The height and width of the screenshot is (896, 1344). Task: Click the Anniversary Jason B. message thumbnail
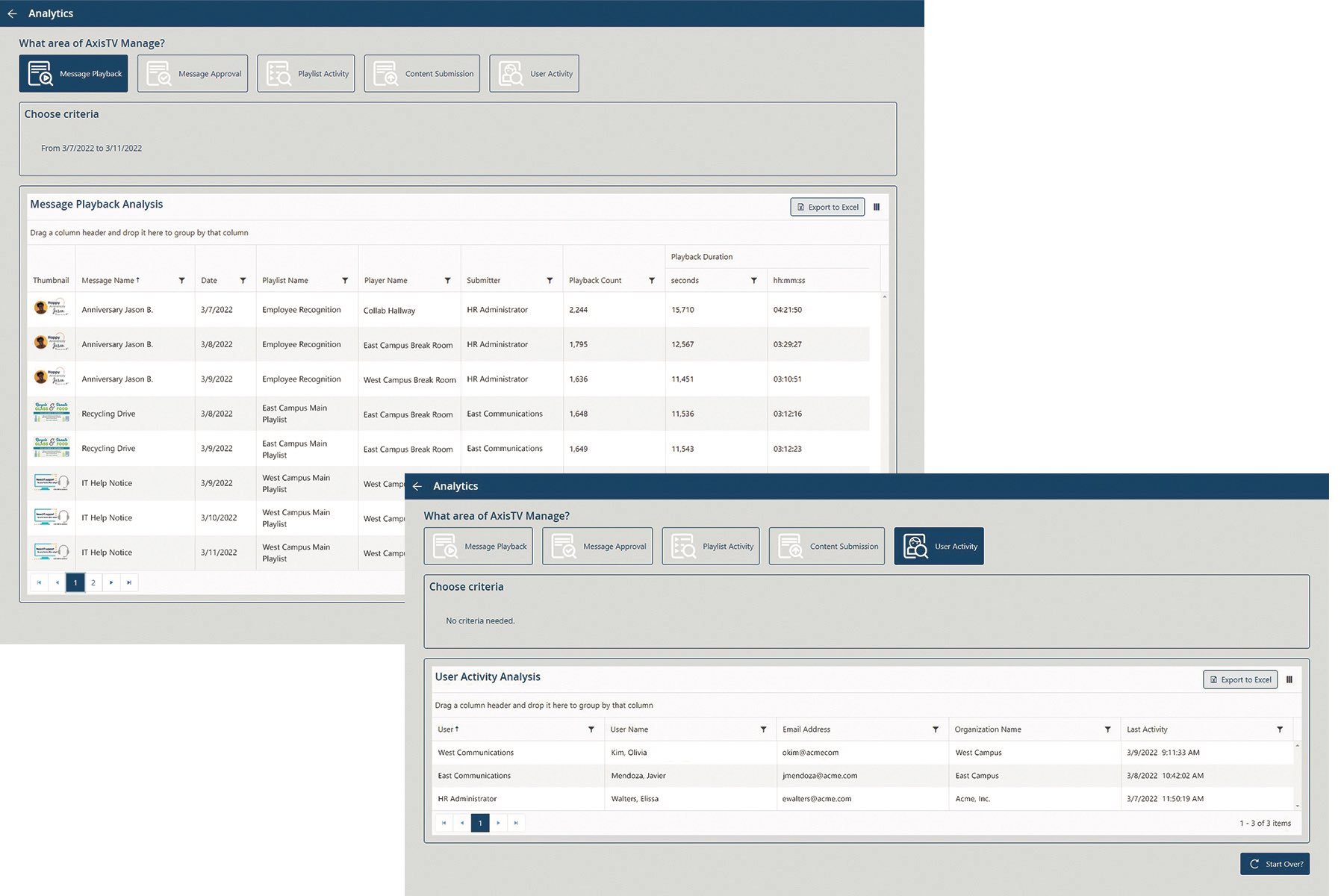pyautogui.click(x=51, y=309)
